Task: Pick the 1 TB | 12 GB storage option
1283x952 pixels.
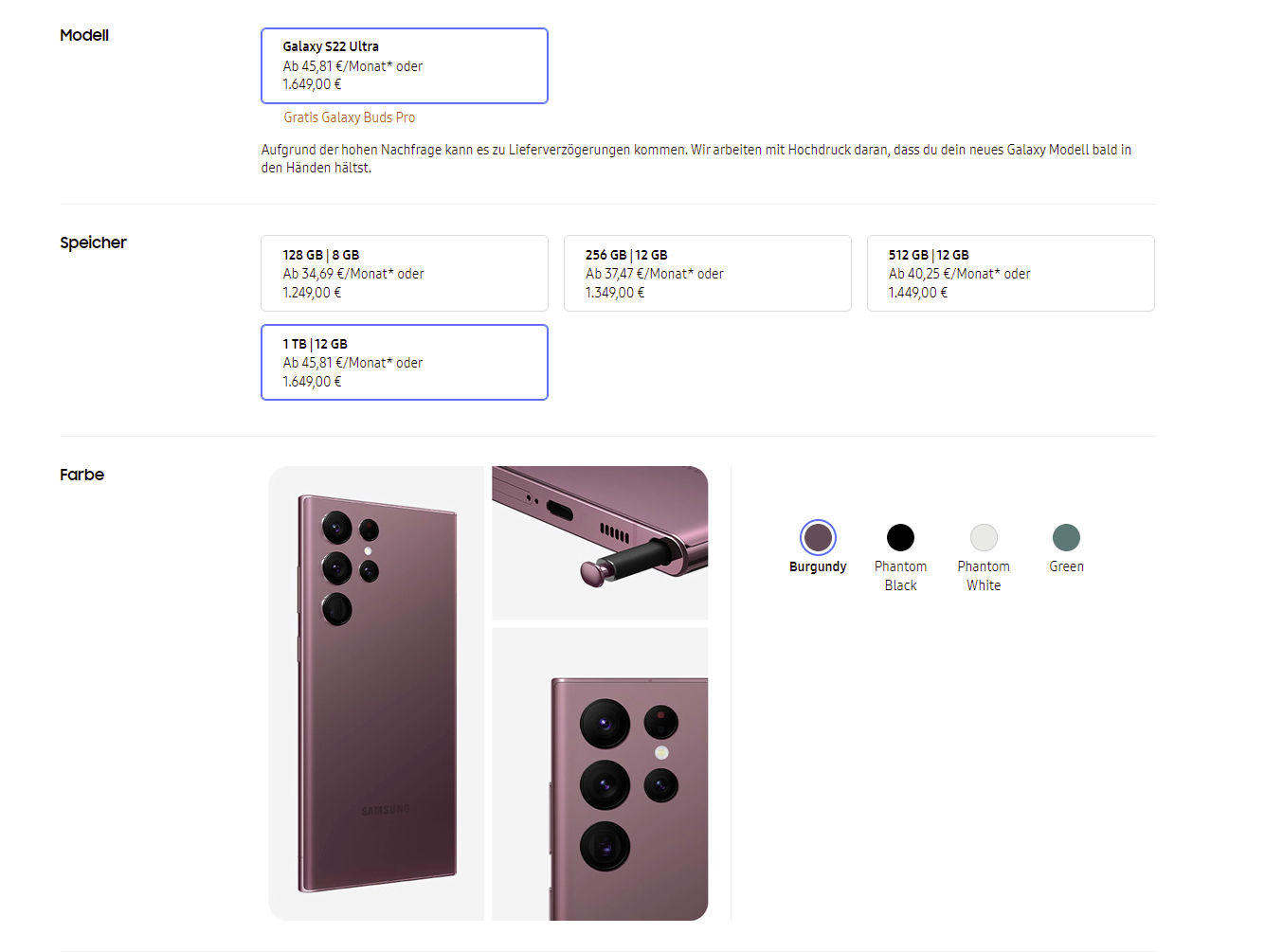Action: click(405, 362)
